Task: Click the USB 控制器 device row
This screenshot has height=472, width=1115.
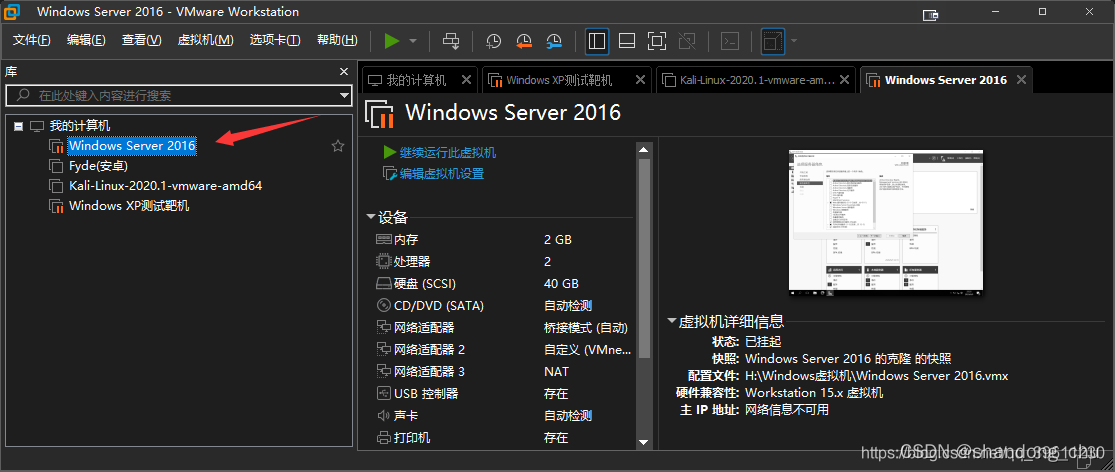Action: pyautogui.click(x=503, y=393)
